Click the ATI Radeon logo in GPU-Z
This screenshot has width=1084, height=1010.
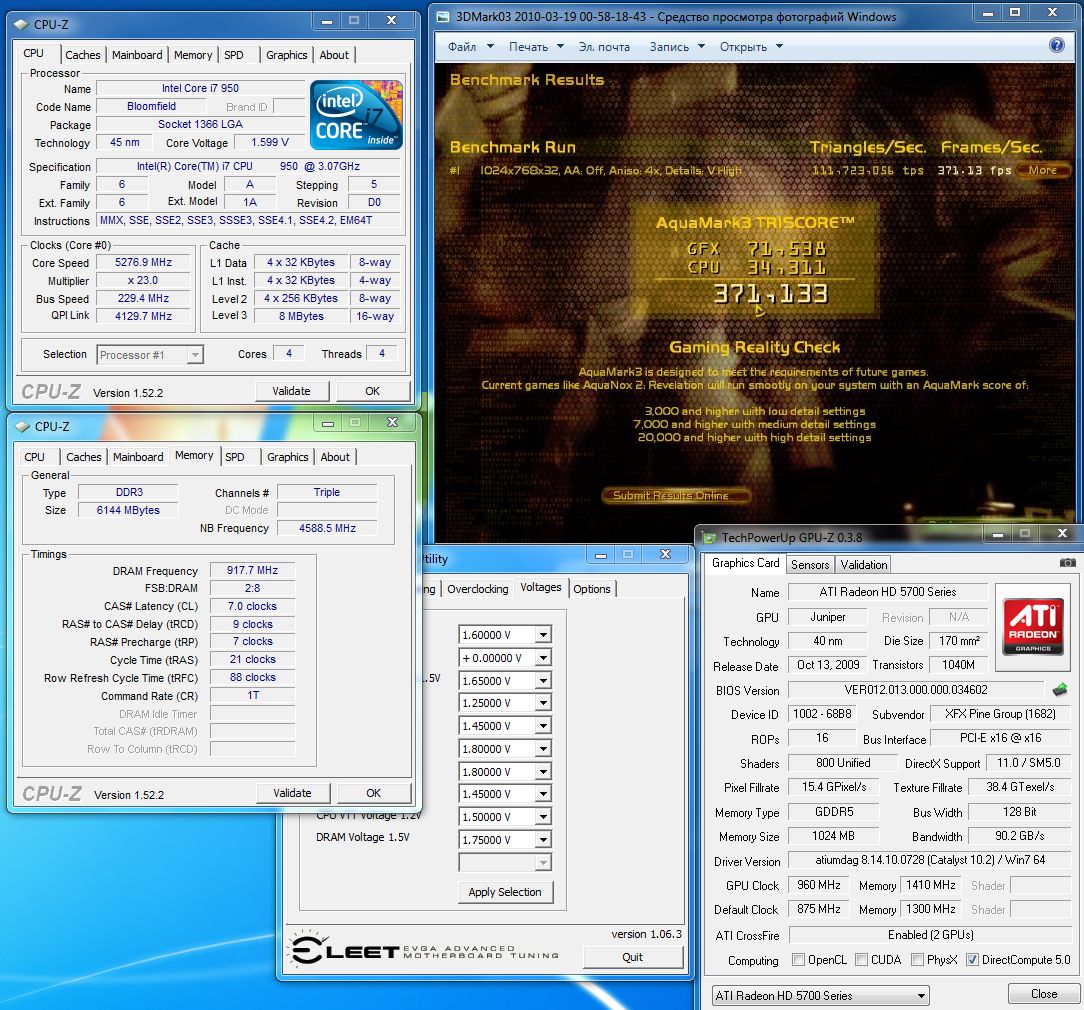[1033, 627]
